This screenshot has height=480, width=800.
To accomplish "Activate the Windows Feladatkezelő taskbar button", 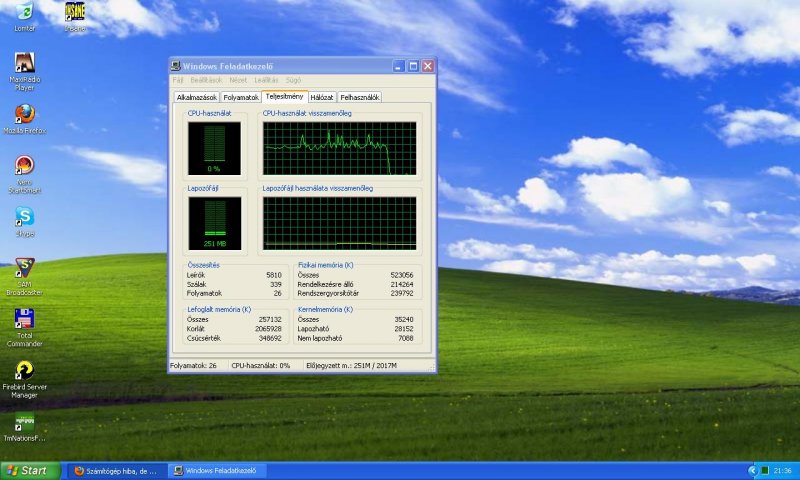I will point(217,471).
